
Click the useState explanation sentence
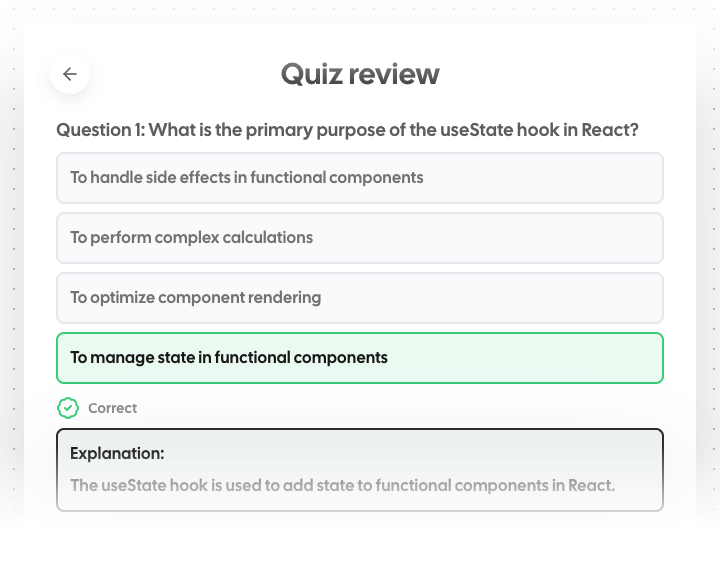pyautogui.click(x=342, y=486)
